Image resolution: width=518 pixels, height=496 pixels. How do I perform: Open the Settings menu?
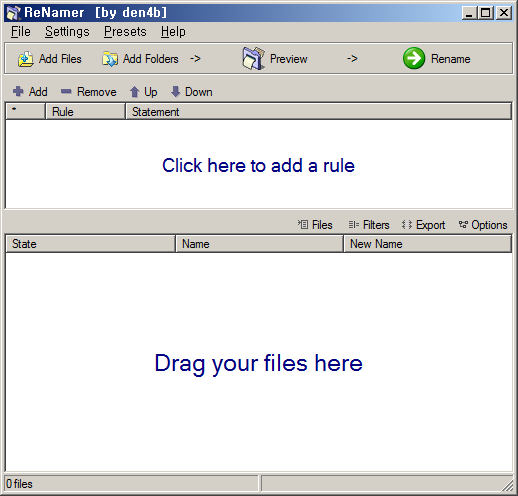(67, 32)
